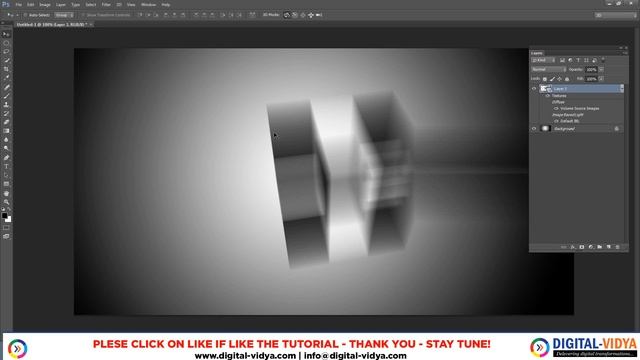640x360 pixels.
Task: Select the Move tool
Action: [6, 34]
